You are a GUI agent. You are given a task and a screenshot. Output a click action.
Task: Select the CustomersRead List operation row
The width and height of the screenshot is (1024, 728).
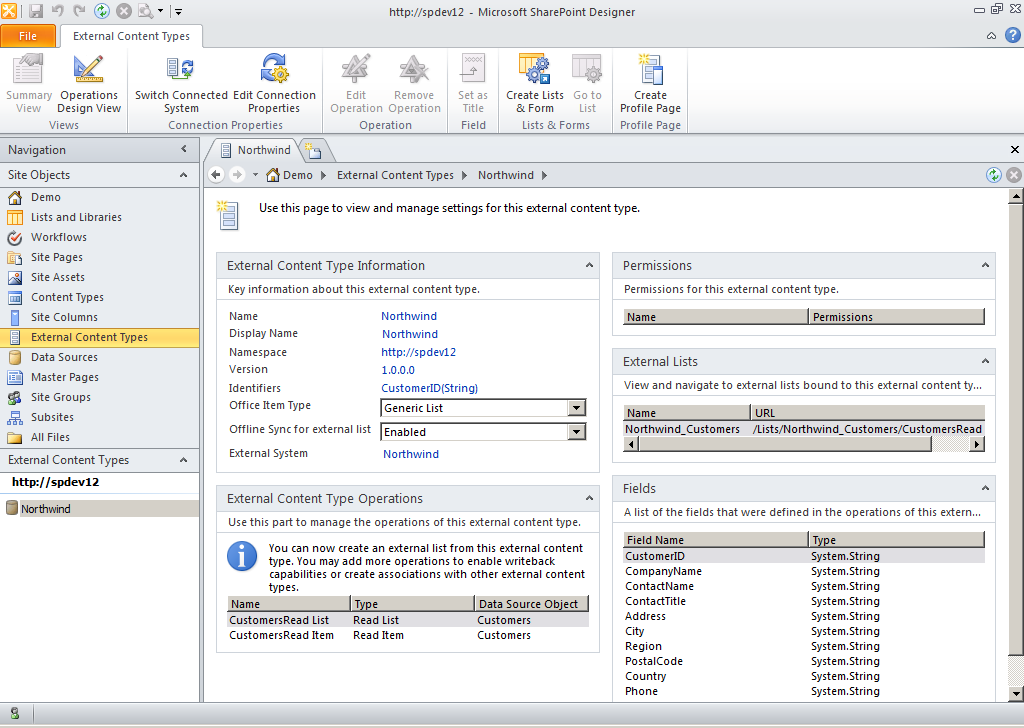pyautogui.click(x=408, y=620)
